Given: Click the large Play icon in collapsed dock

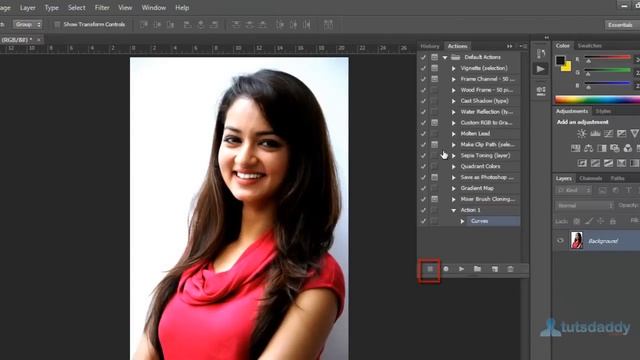Looking at the screenshot, I should coord(540,69).
